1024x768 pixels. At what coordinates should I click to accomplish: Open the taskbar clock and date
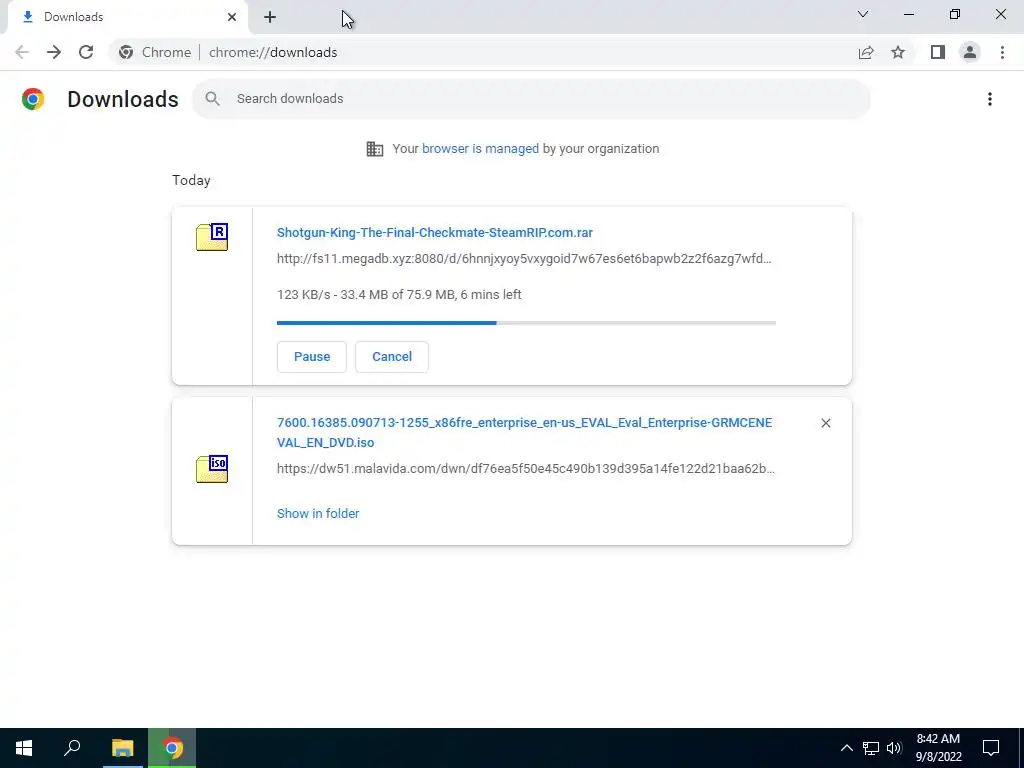coord(938,748)
